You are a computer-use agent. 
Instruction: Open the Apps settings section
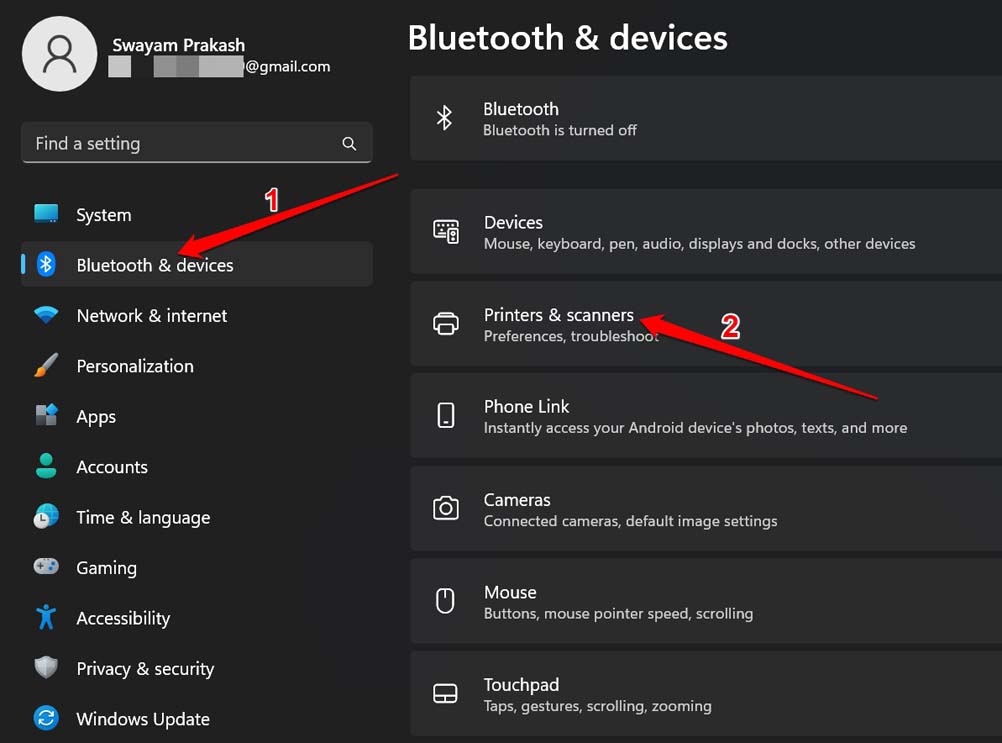(96, 417)
